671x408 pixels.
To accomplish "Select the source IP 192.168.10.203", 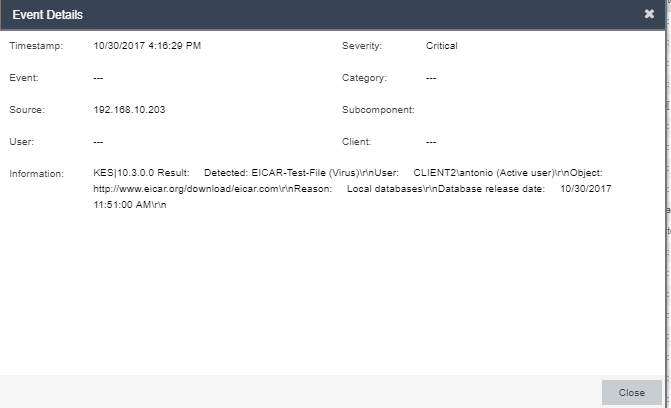I will pos(129,109).
